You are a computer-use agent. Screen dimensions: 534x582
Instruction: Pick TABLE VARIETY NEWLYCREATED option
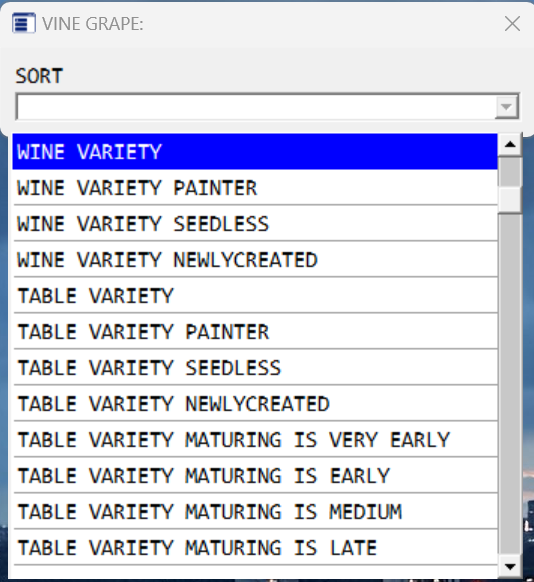tap(255, 404)
